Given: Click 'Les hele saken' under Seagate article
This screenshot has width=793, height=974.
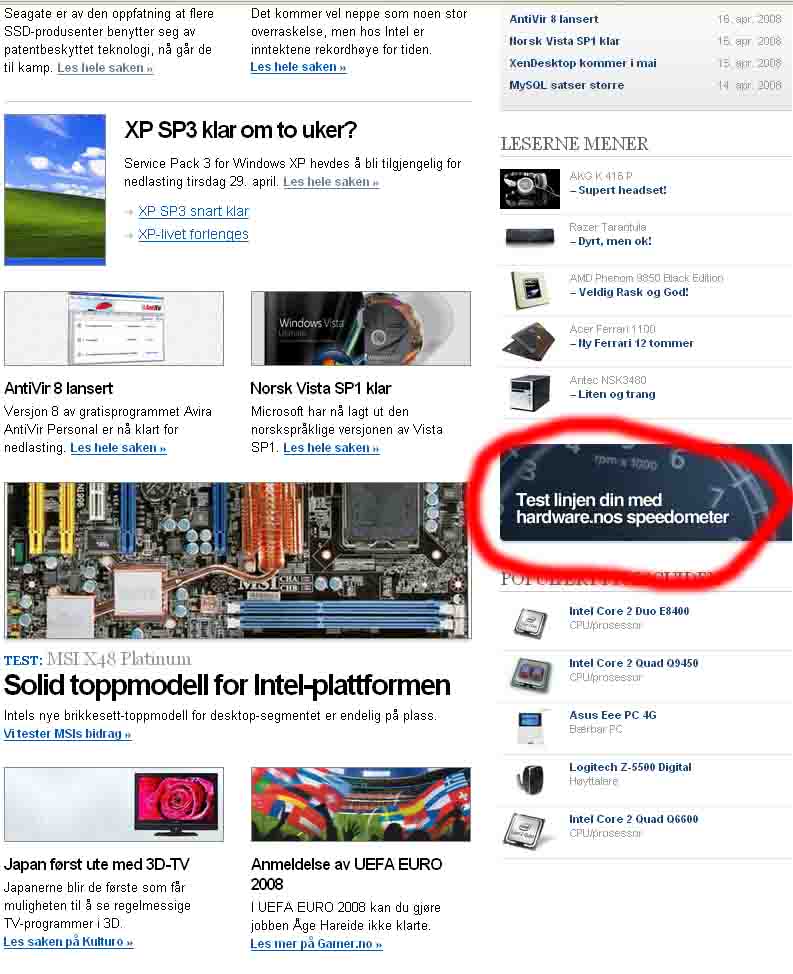Looking at the screenshot, I should pyautogui.click(x=105, y=68).
